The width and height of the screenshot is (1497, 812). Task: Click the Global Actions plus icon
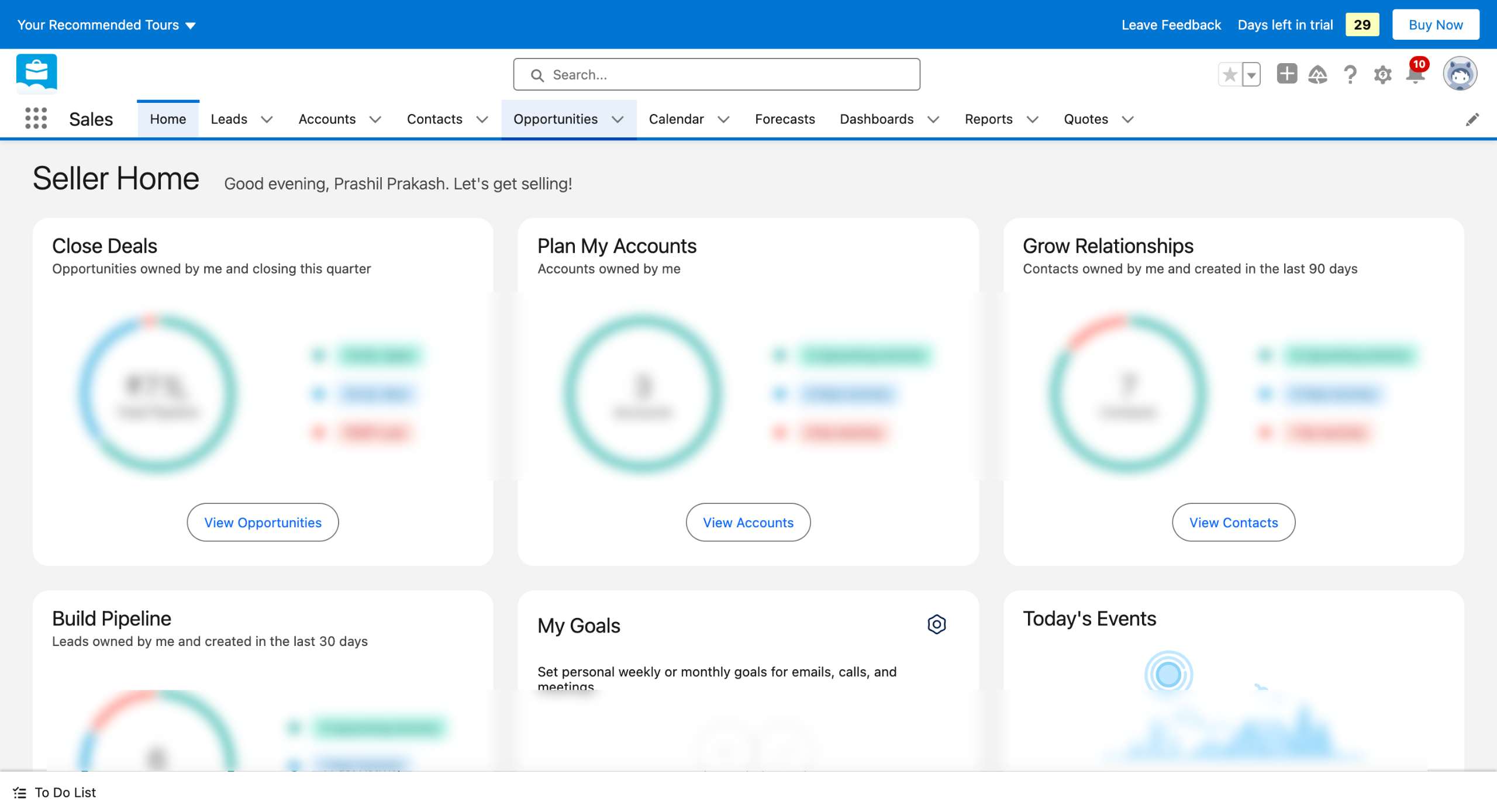[1286, 74]
